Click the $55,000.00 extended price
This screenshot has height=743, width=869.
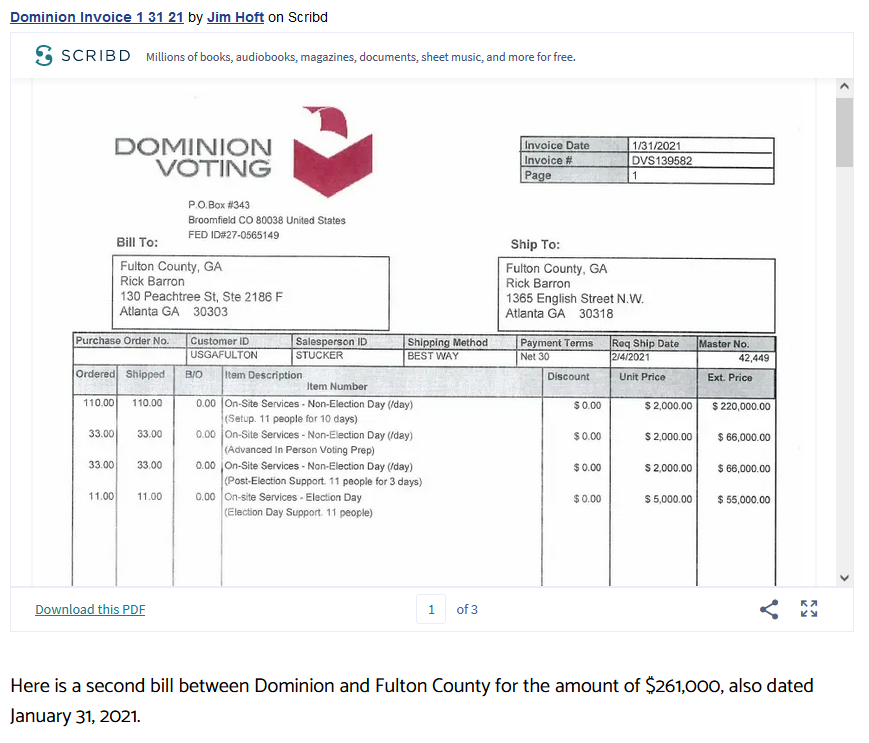(744, 499)
